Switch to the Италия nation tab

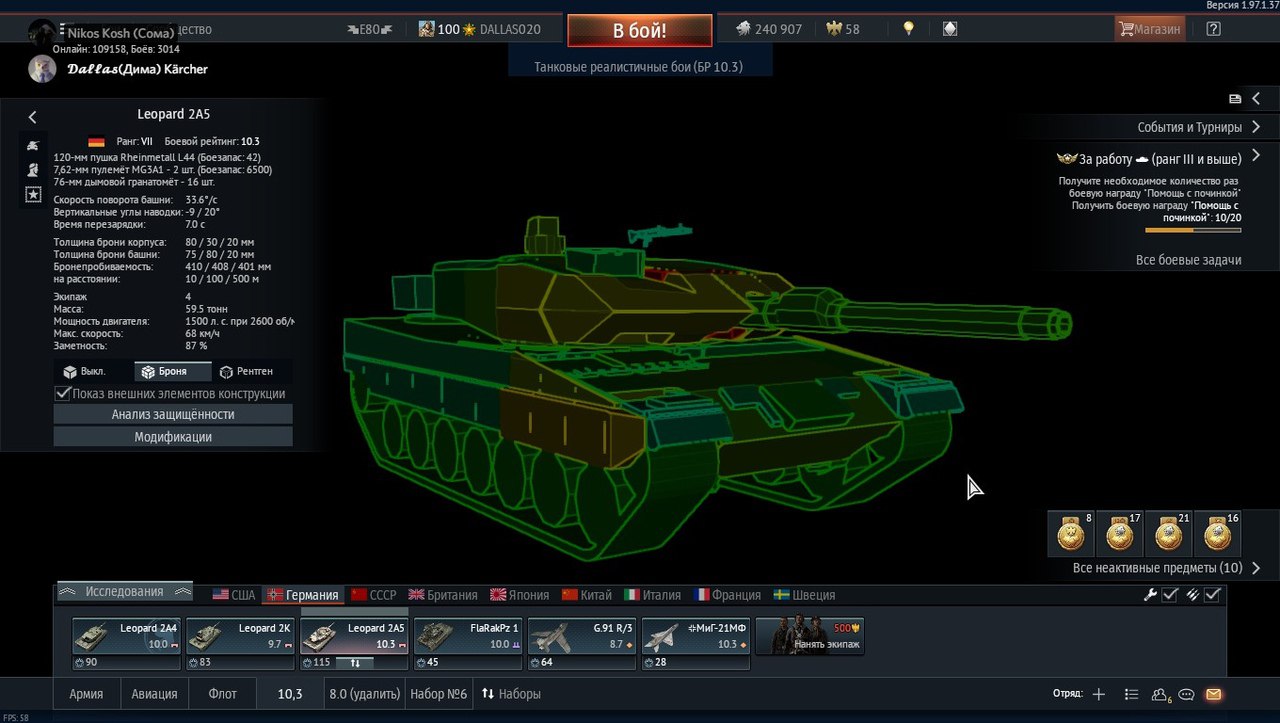pyautogui.click(x=652, y=595)
